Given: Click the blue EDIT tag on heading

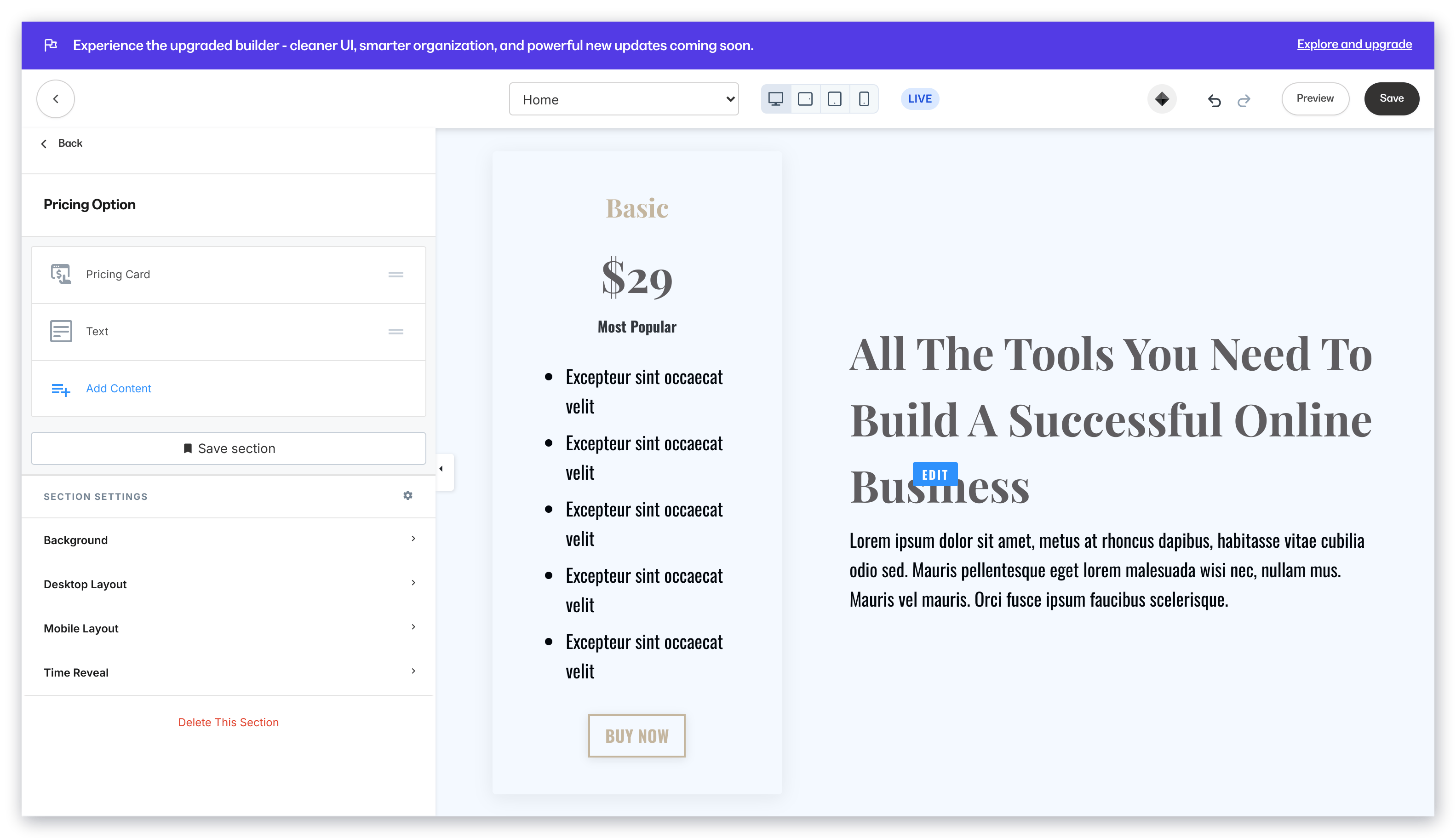Looking at the screenshot, I should (934, 474).
